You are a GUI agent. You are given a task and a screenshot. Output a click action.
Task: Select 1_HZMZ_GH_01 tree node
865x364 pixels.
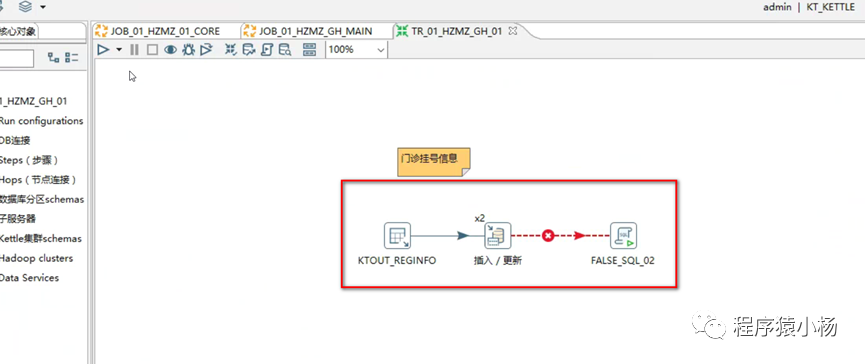click(34, 101)
